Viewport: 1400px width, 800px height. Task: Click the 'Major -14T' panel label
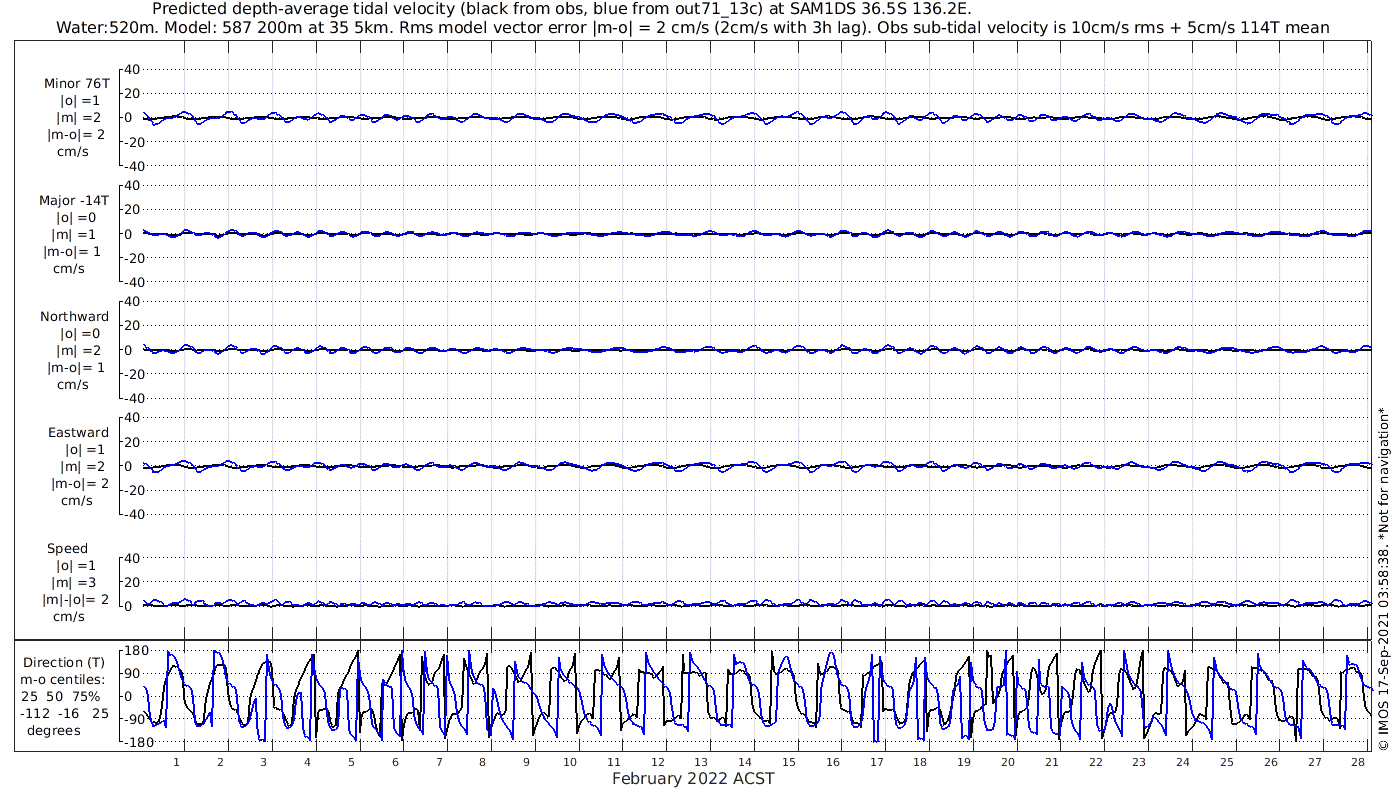[x=74, y=200]
